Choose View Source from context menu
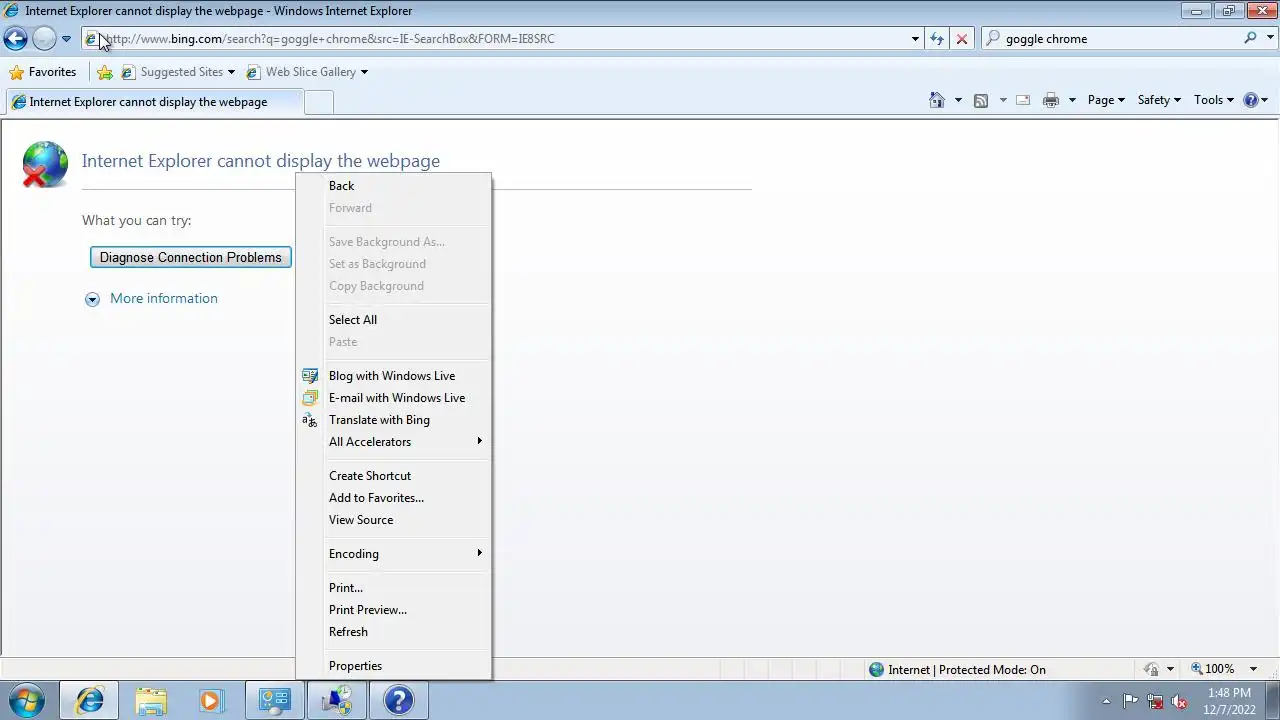The height and width of the screenshot is (720, 1280). point(393,520)
